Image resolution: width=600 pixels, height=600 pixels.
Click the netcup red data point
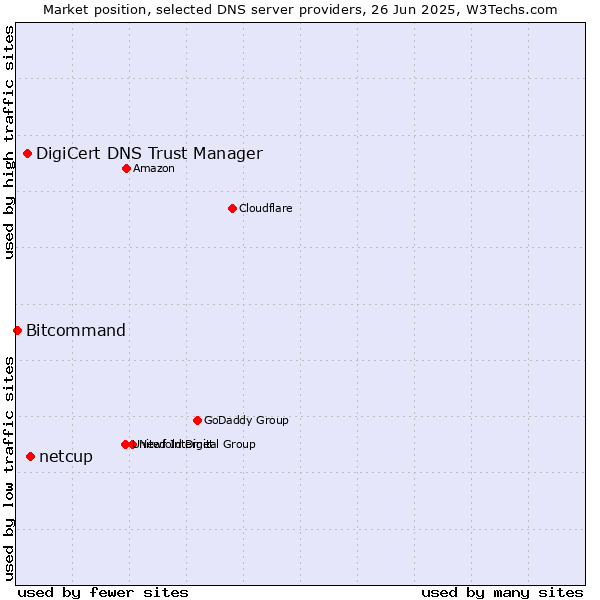pyautogui.click(x=31, y=457)
